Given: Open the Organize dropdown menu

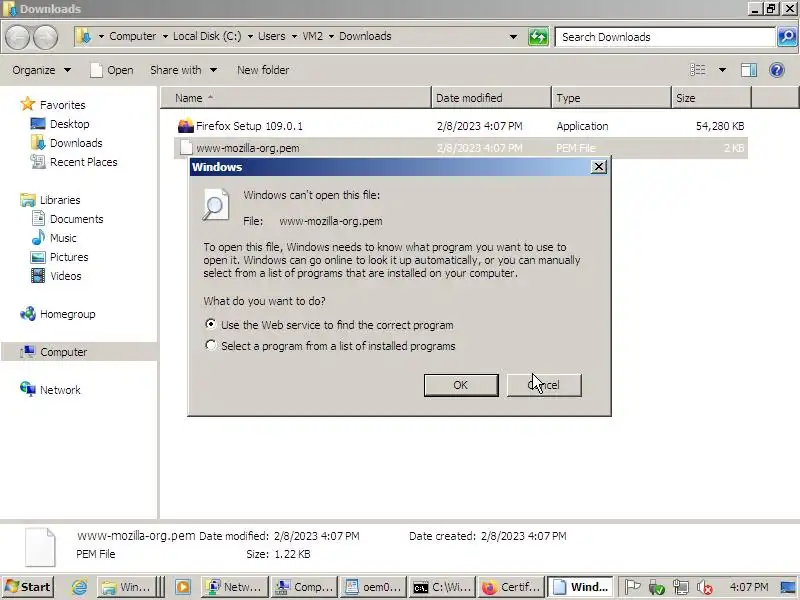Looking at the screenshot, I should (x=41, y=70).
